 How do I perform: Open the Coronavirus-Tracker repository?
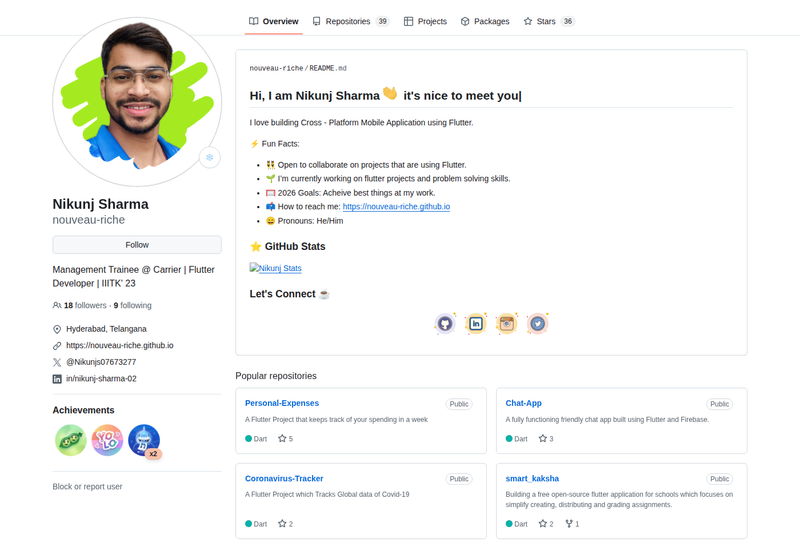click(284, 479)
